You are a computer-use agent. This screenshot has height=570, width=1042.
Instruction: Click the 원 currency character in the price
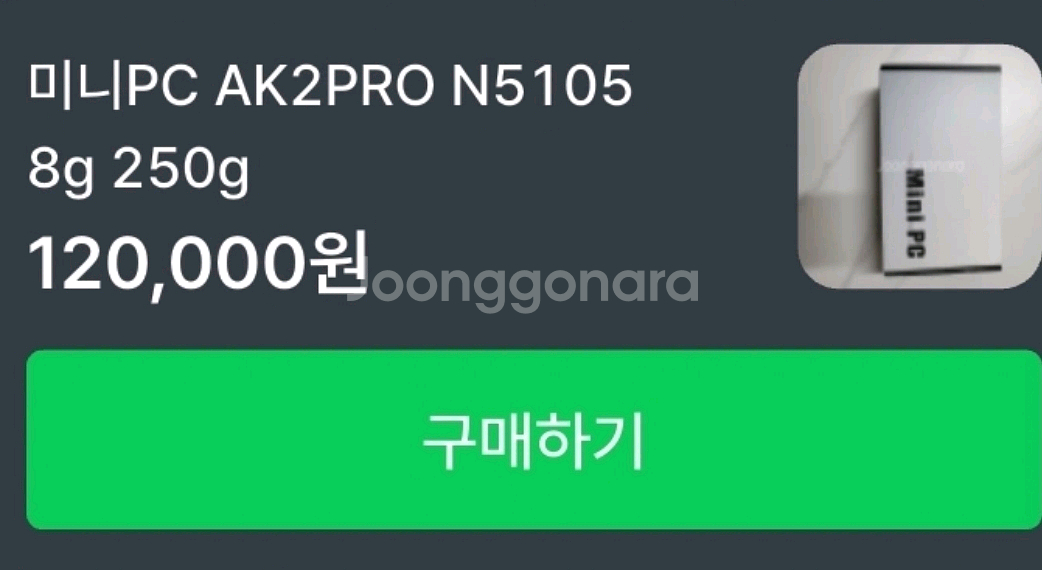(338, 262)
